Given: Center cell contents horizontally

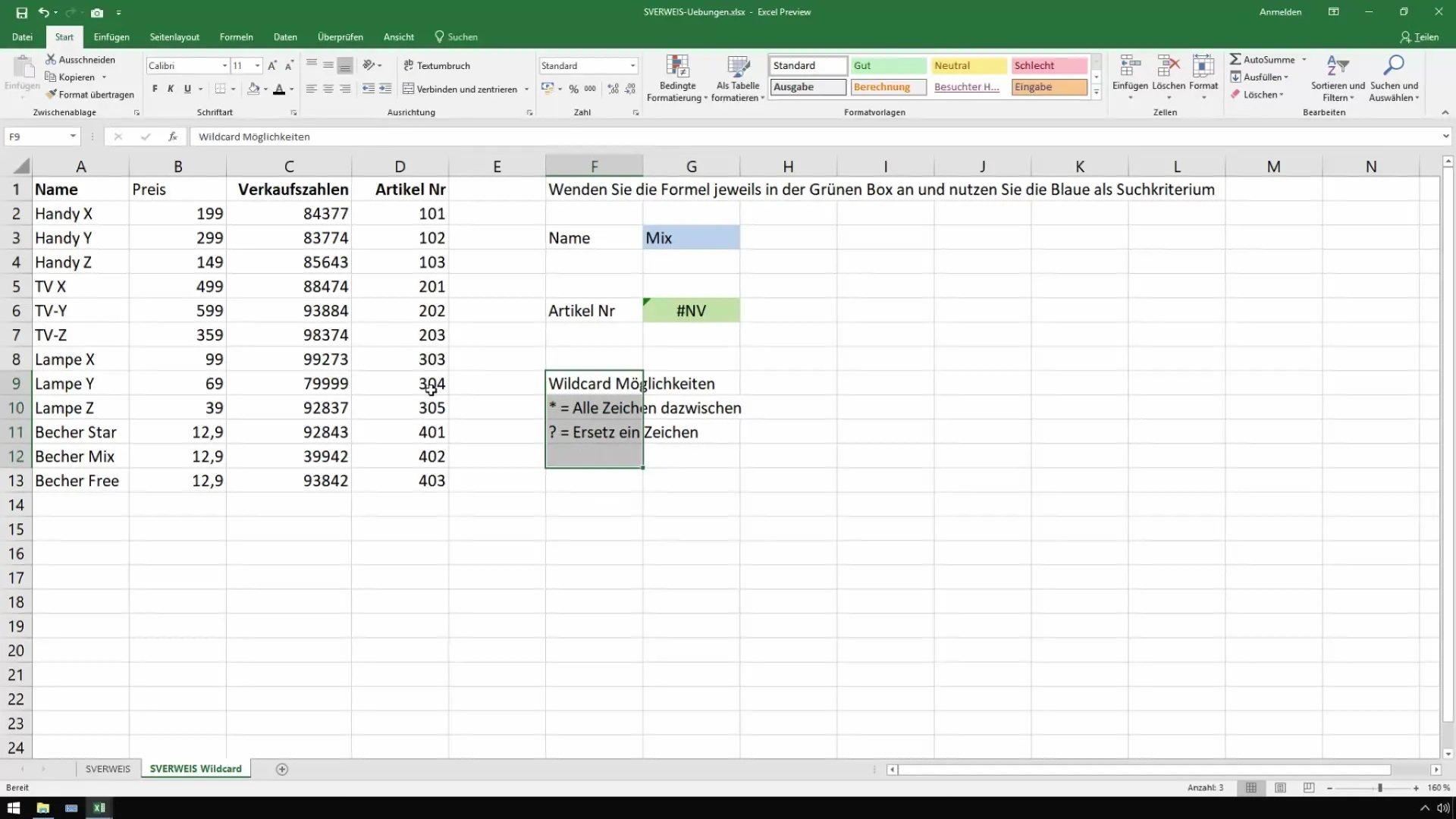Looking at the screenshot, I should 328,89.
